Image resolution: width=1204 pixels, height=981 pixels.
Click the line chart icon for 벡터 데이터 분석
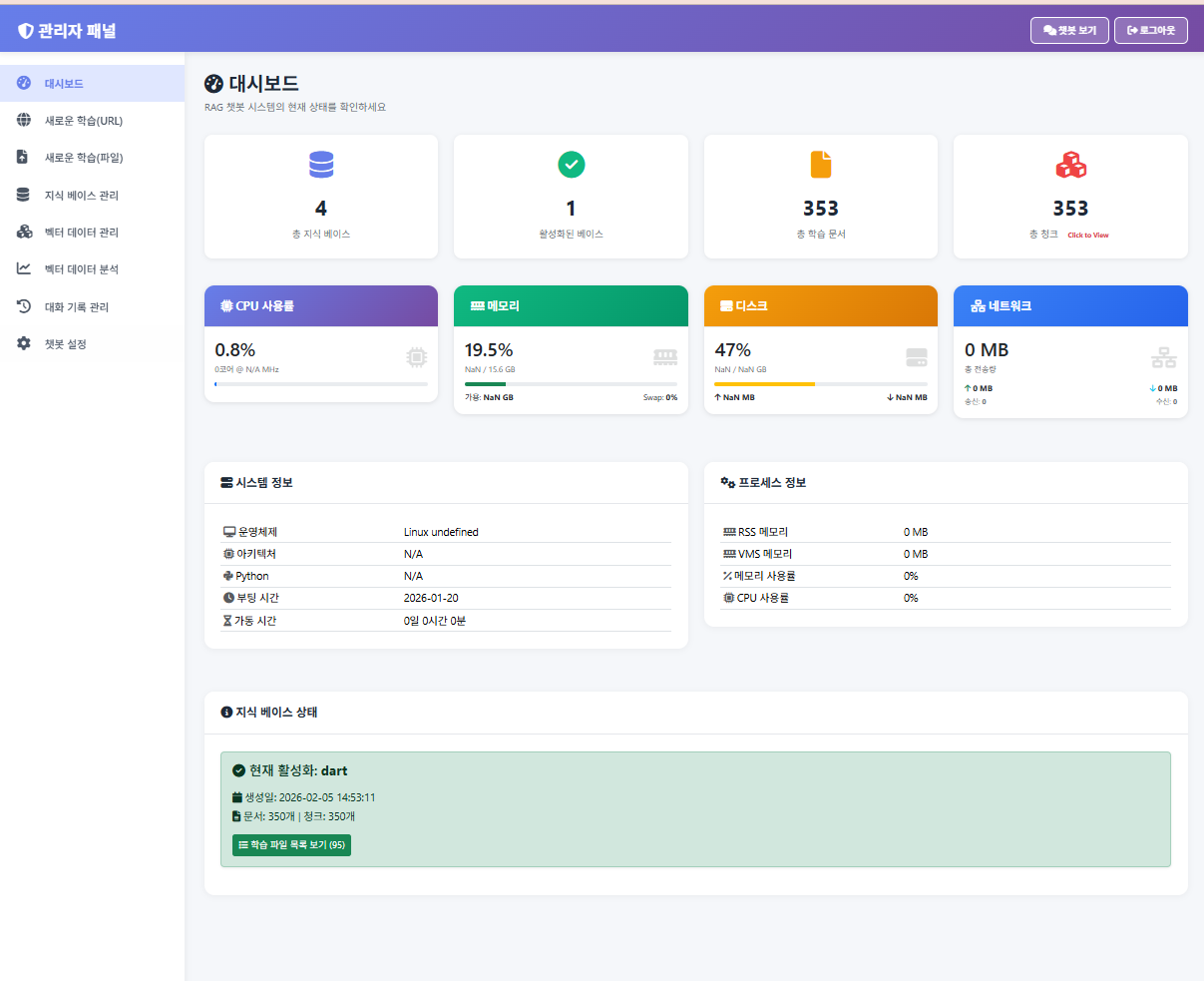coord(23,268)
